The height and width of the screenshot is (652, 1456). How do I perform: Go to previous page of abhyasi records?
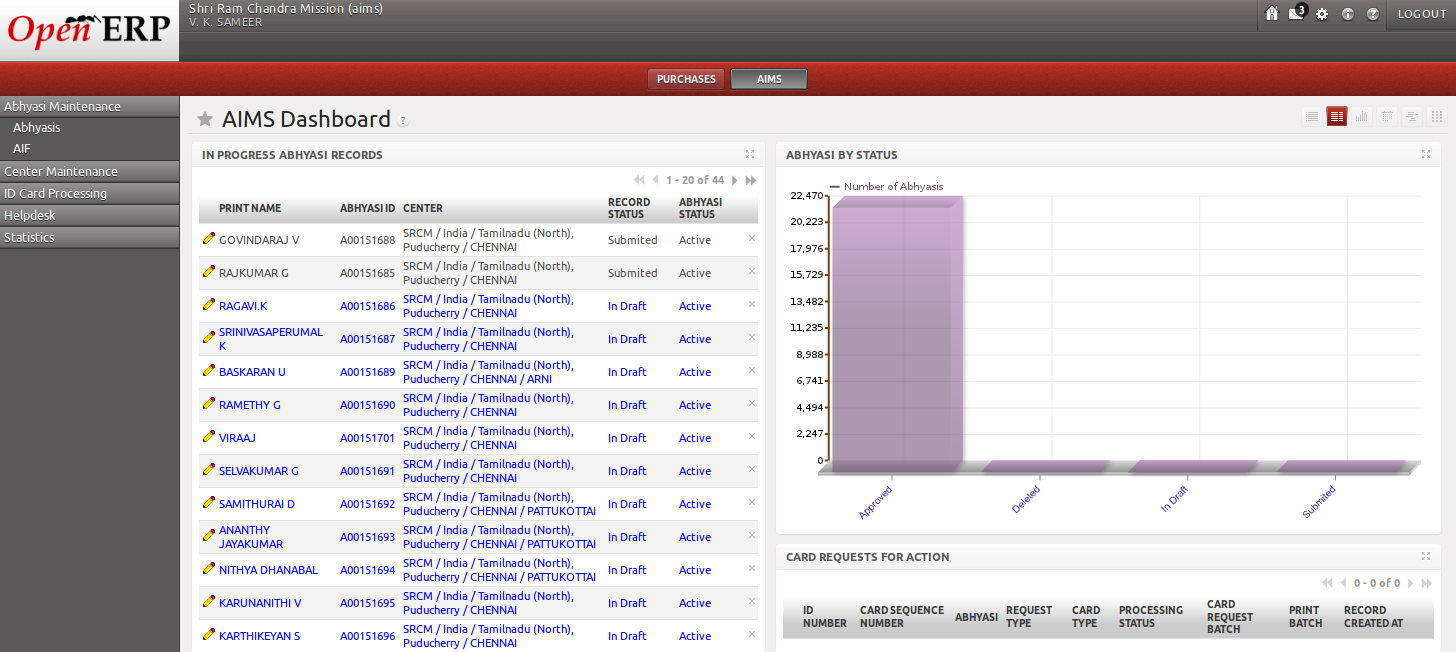click(x=655, y=180)
